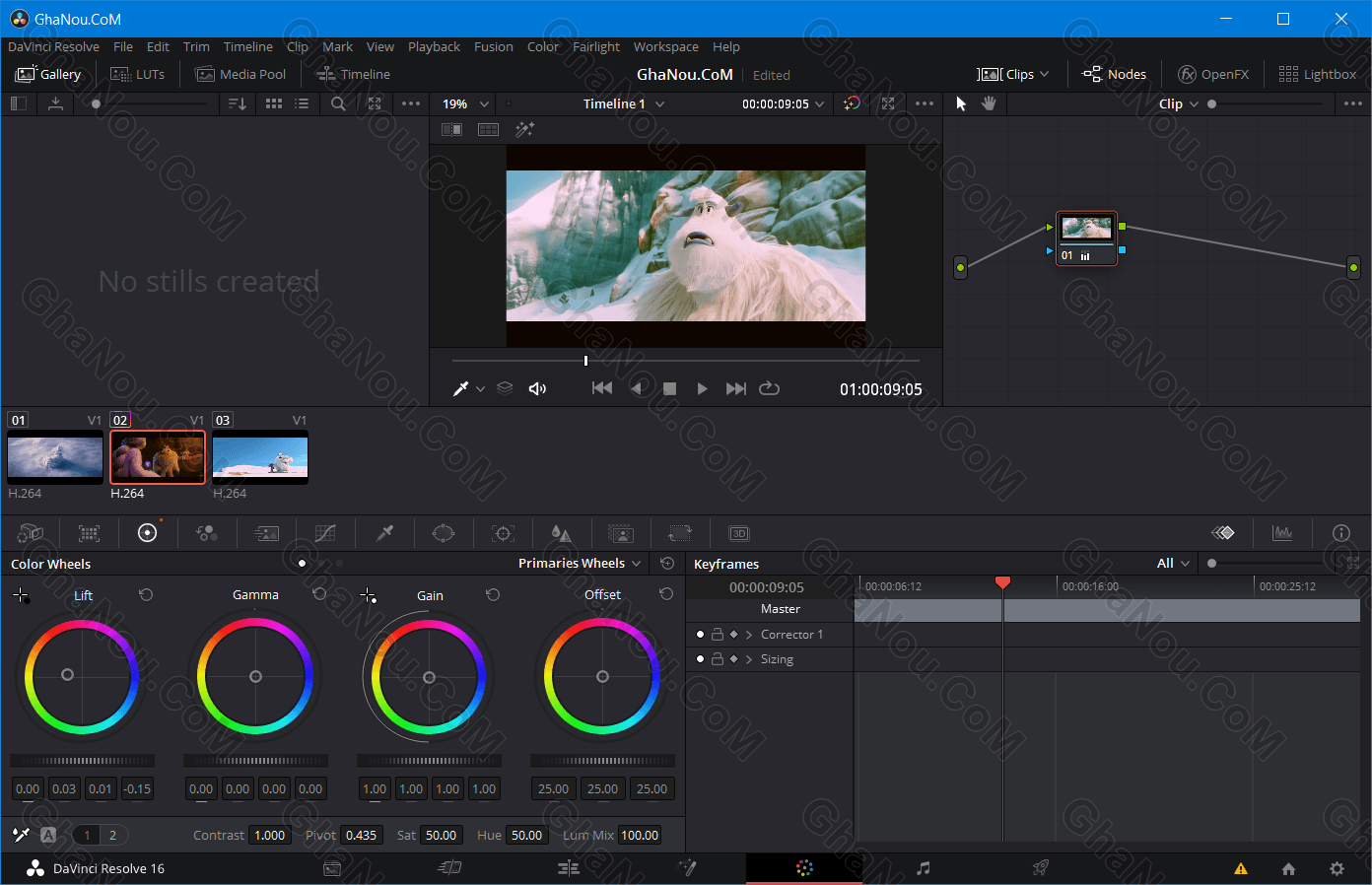1372x885 pixels.
Task: Switch to the Deliver page
Action: click(1040, 868)
